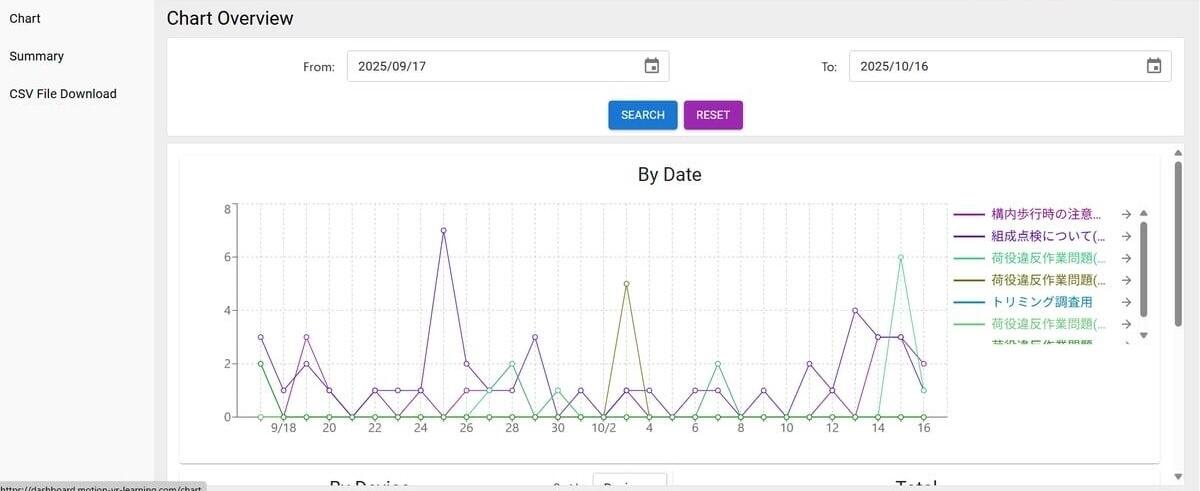Open the From date calendar picker
Image resolution: width=1200 pixels, height=491 pixels.
(x=651, y=66)
